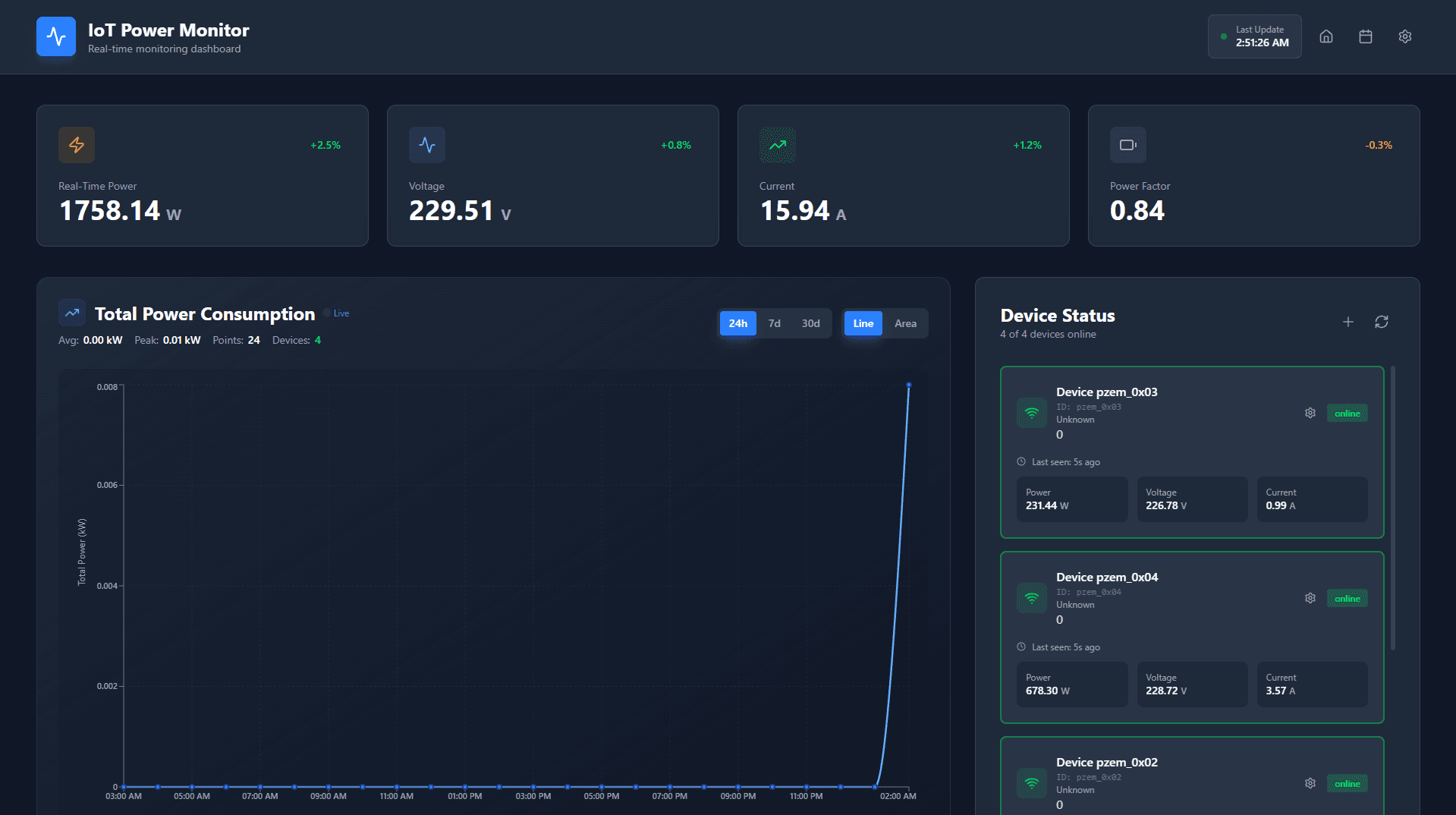Viewport: 1456px width, 815px height.
Task: Click the -0.3% change indicator
Action: point(1379,145)
